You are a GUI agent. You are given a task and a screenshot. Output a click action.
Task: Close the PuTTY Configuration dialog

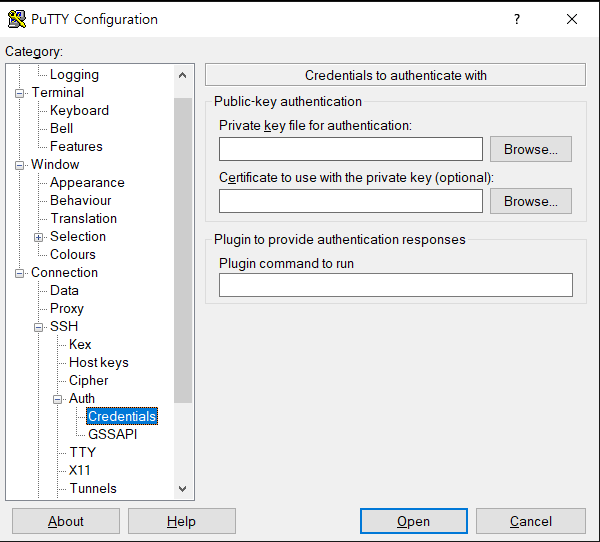click(x=572, y=19)
